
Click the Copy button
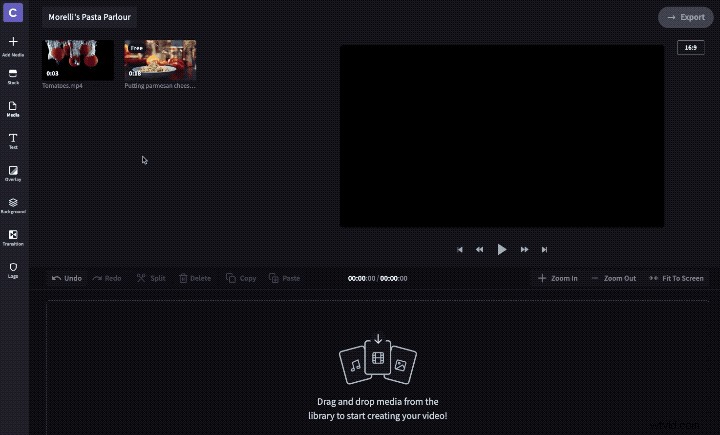(x=241, y=278)
